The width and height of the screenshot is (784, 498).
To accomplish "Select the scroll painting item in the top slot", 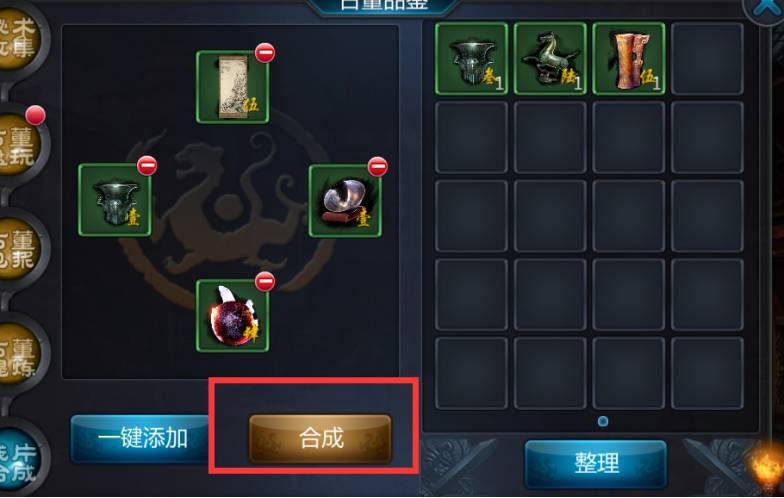I will pos(232,87).
